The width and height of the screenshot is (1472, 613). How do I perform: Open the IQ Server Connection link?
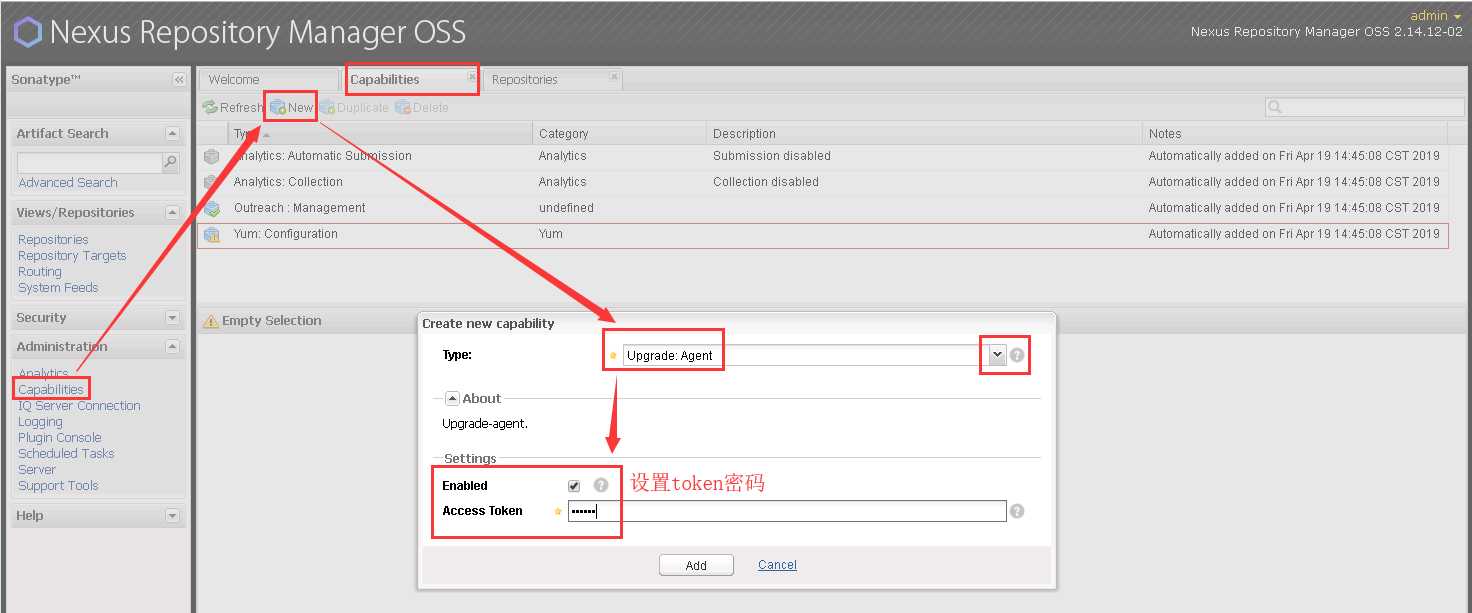click(x=79, y=406)
